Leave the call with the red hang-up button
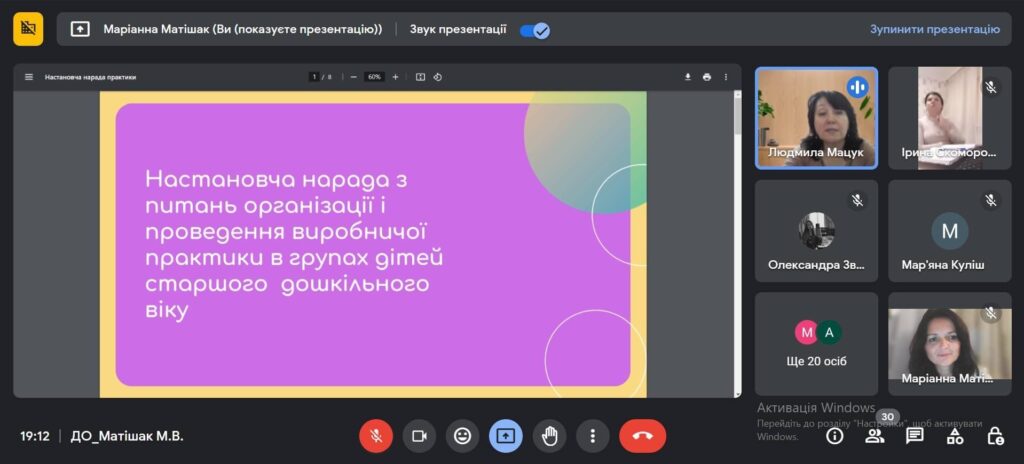Image resolution: width=1024 pixels, height=464 pixels. click(x=642, y=436)
